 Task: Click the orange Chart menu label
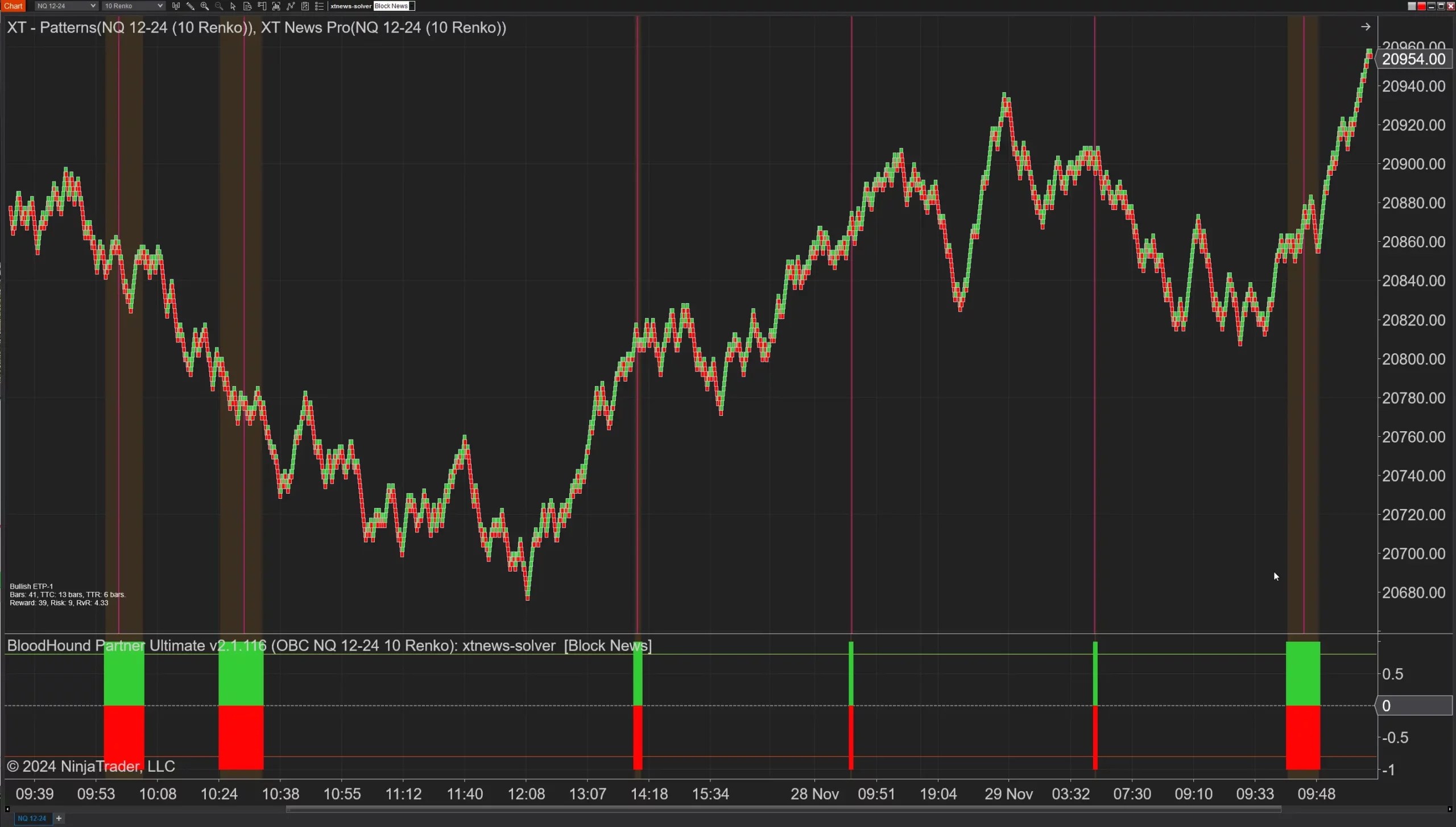(13, 6)
